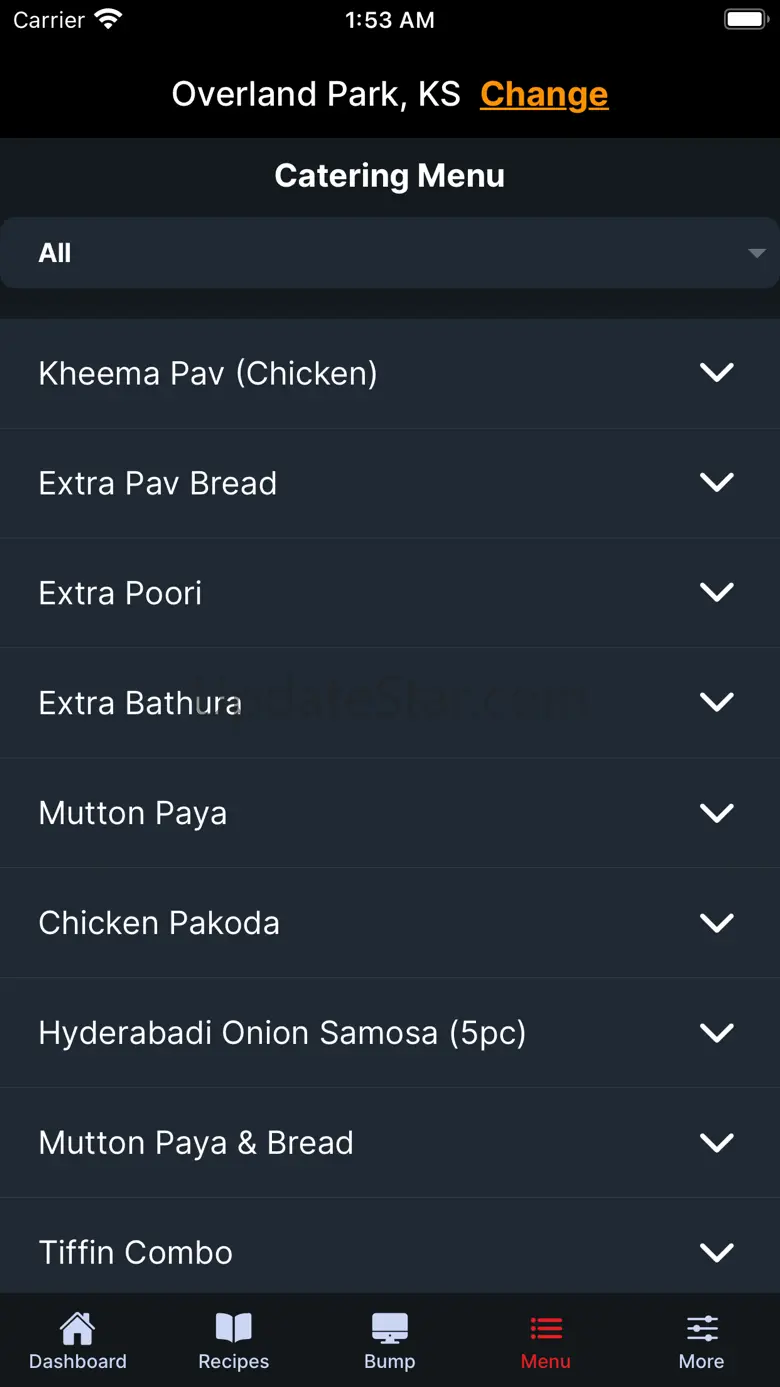
Task: Expand the Chicken Pakoda chevron
Action: 716,923
